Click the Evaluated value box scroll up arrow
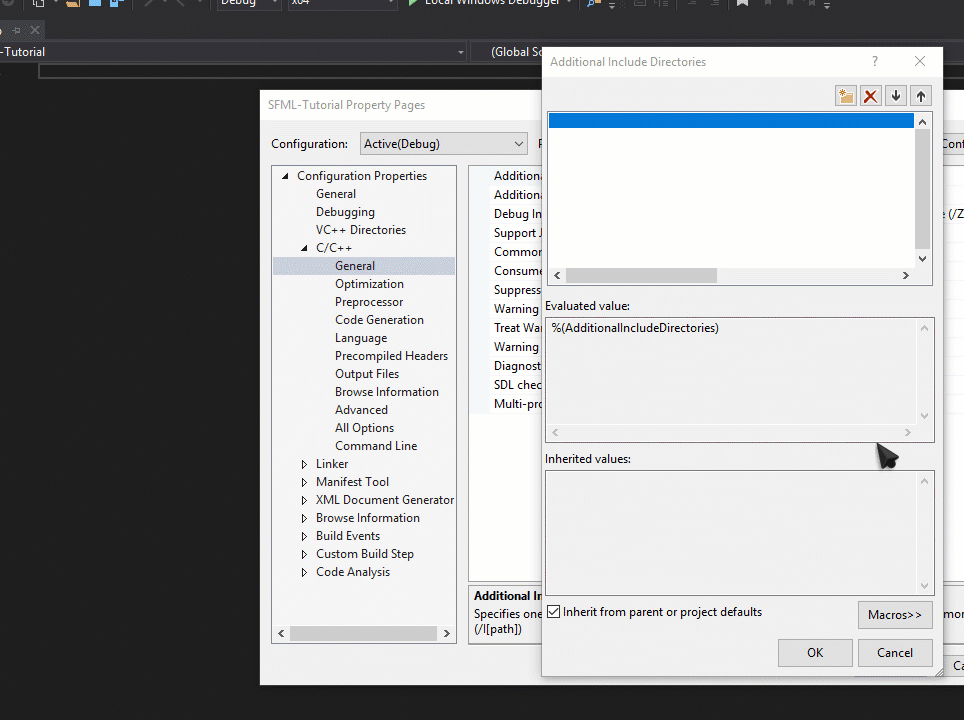This screenshot has width=964, height=720. 924,328
